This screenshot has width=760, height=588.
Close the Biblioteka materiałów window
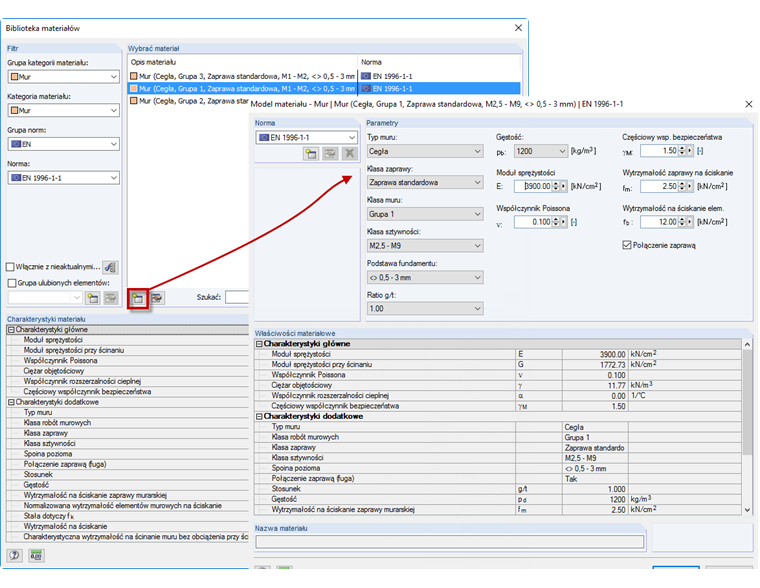518,28
